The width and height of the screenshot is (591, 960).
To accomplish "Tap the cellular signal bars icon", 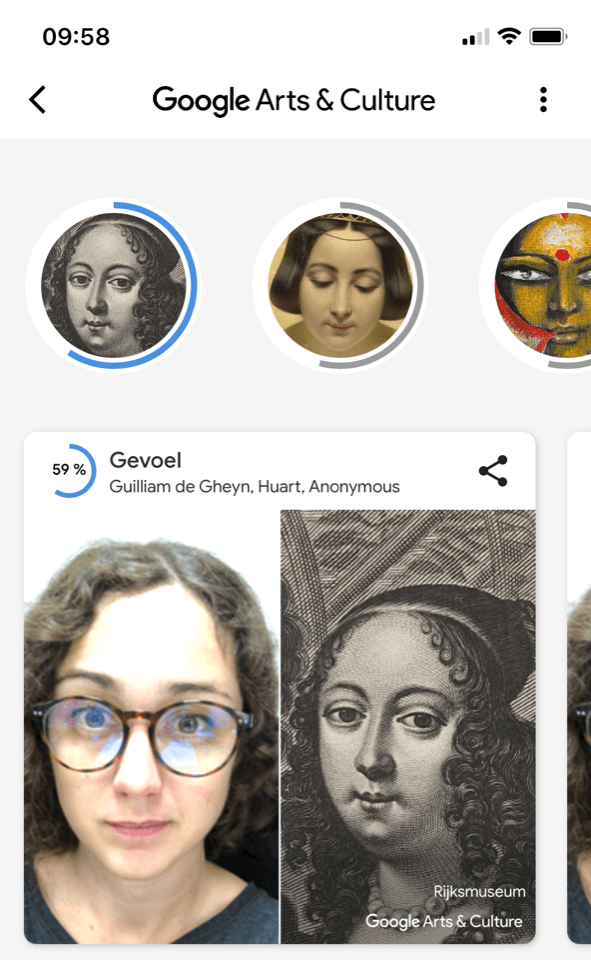I will pyautogui.click(x=476, y=37).
